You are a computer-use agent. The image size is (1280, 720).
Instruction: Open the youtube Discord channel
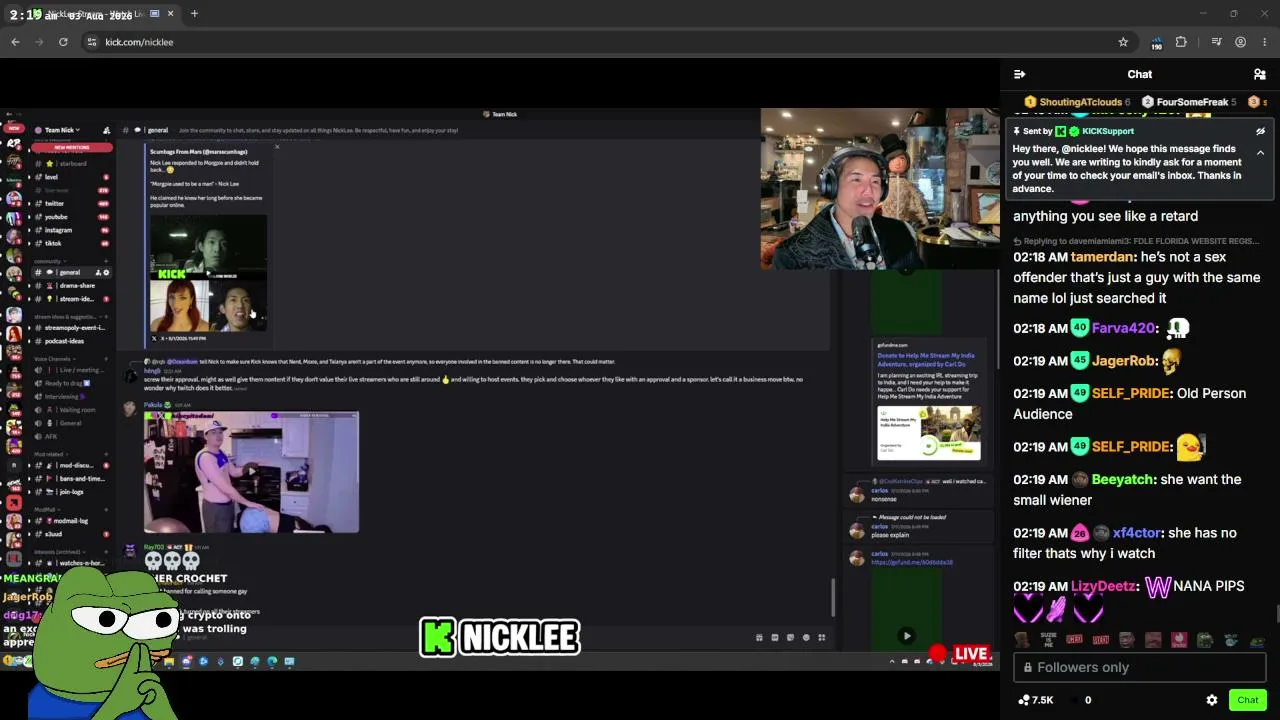click(x=72, y=217)
